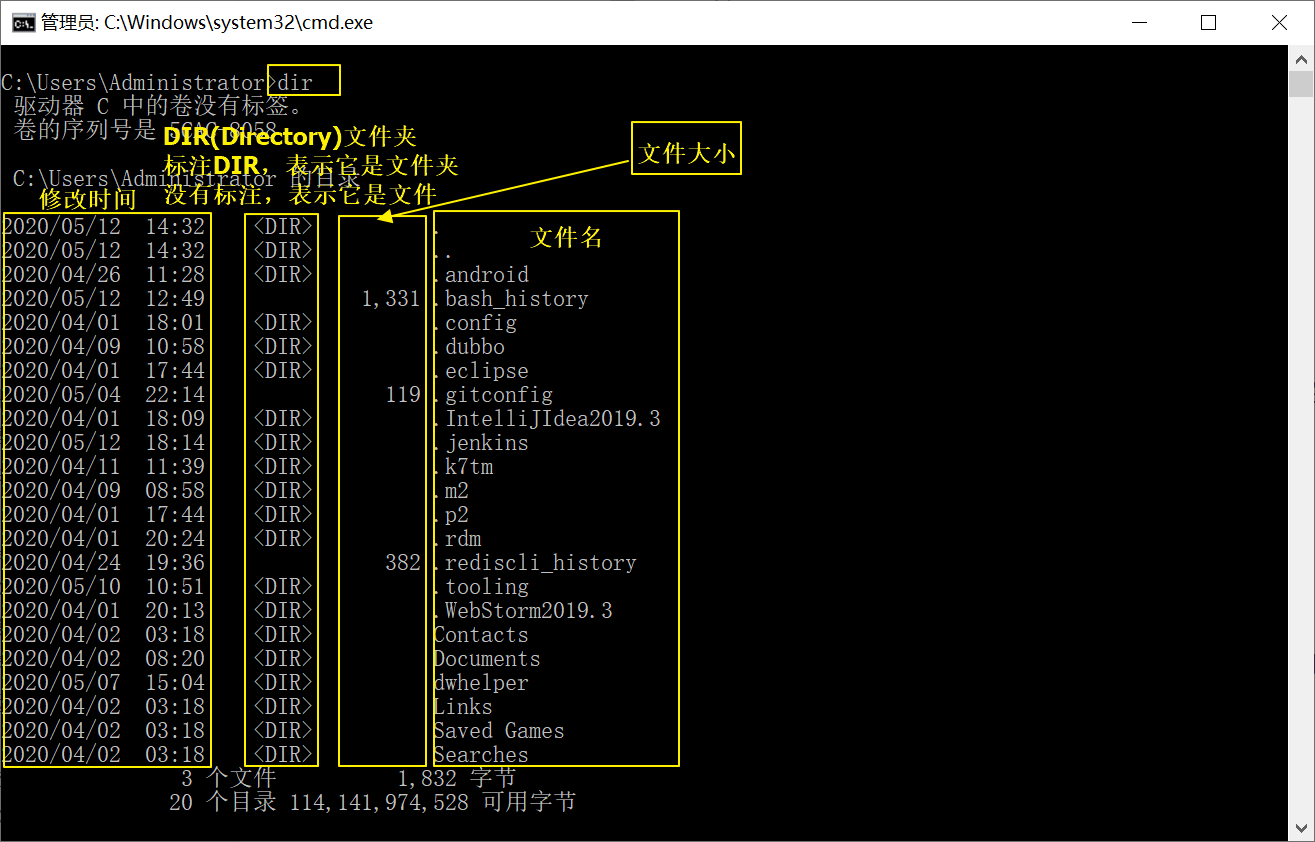
Task: Click the scrollbar down arrow
Action: tap(1300, 828)
